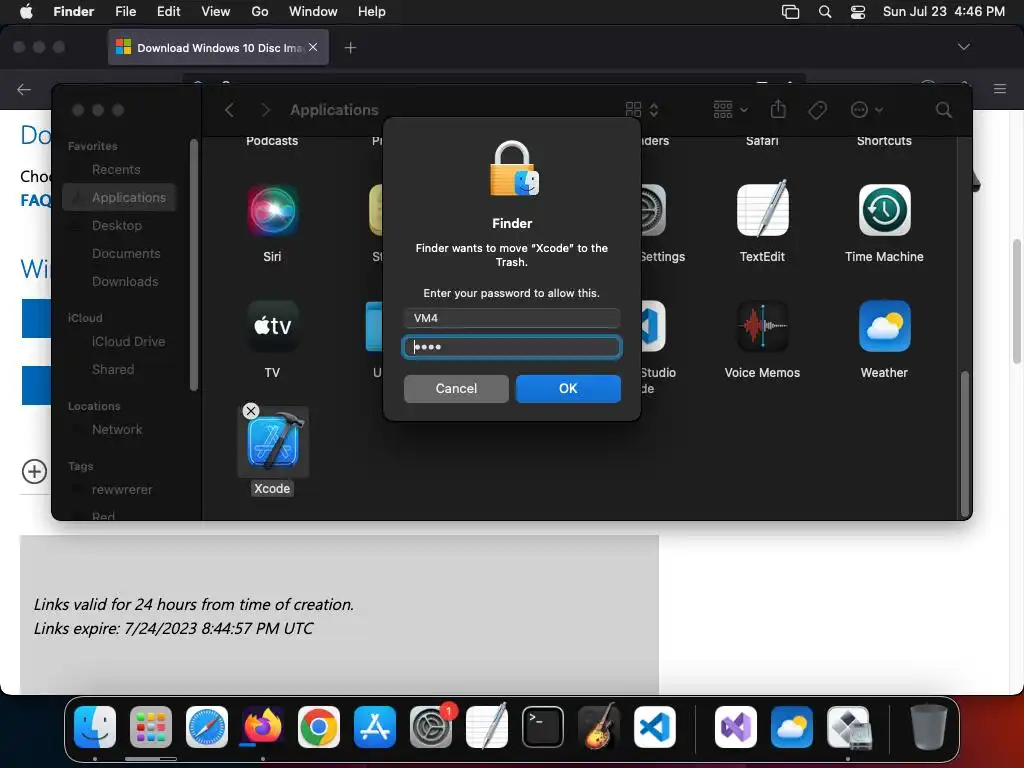Select the Download Windows 10 Disc Image tab
Viewport: 1024px width, 768px height.
click(x=218, y=48)
